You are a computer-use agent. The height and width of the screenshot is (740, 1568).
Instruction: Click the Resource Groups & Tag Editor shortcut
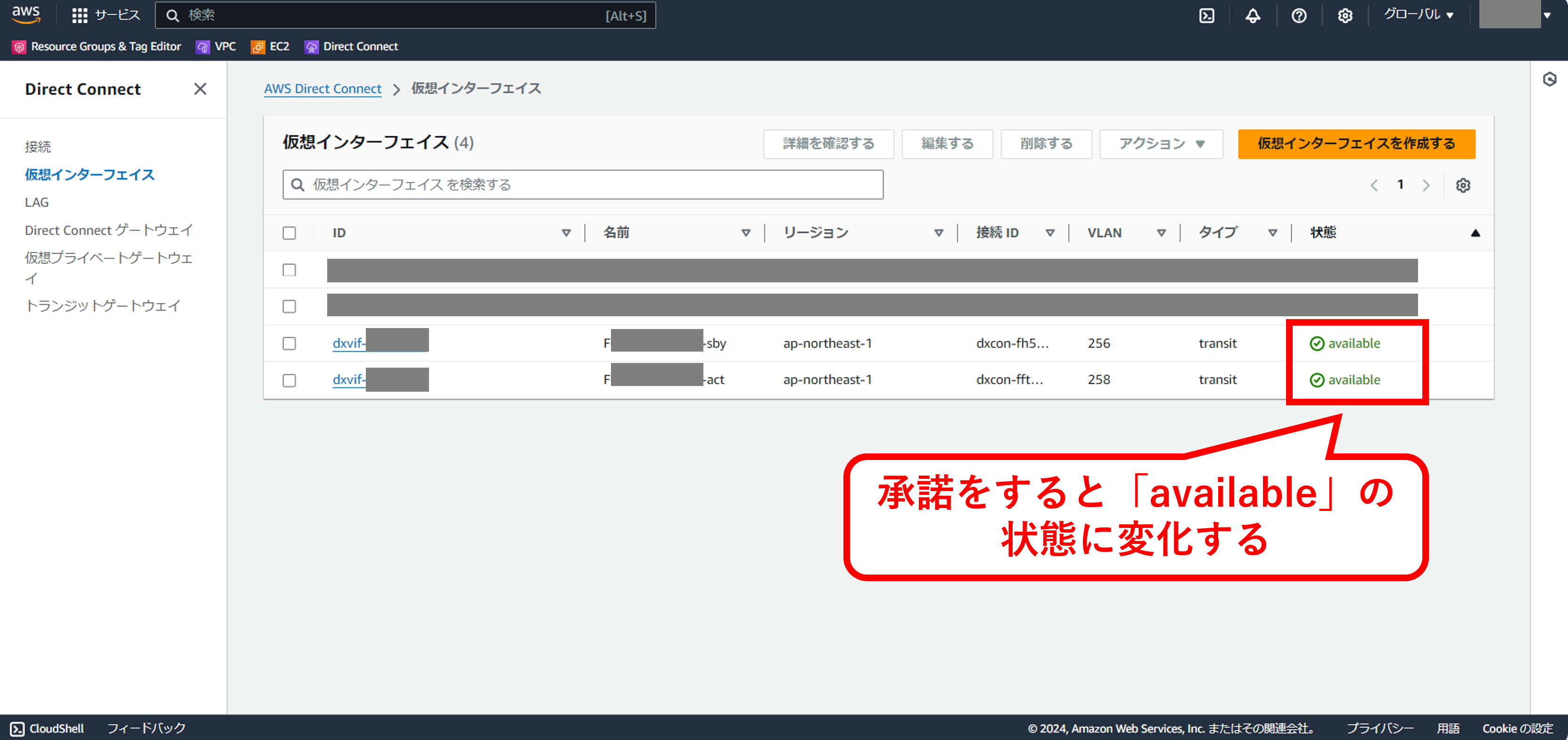[x=97, y=46]
